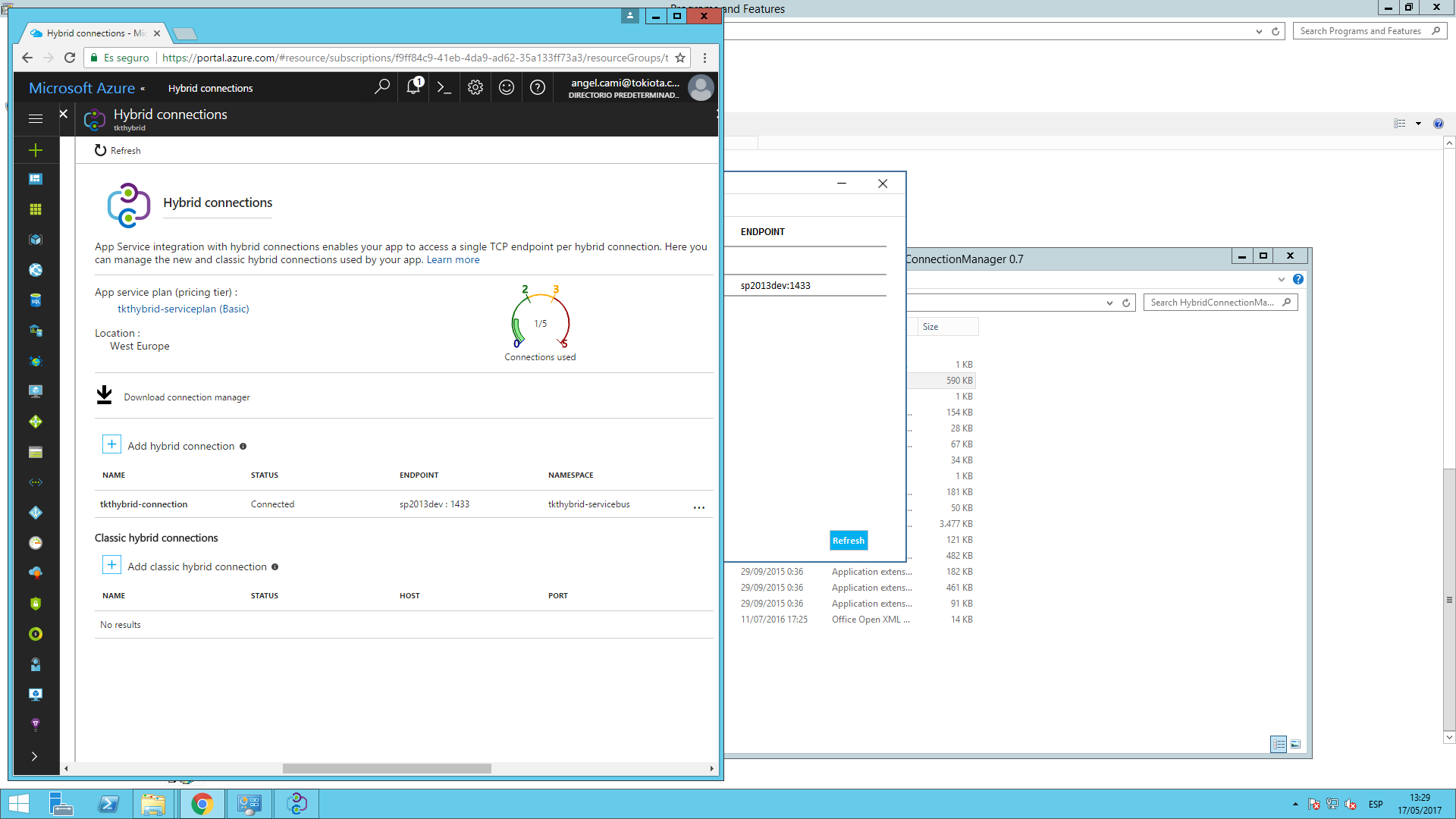Create a new resource with the plus icon
1456x819 pixels.
point(35,150)
